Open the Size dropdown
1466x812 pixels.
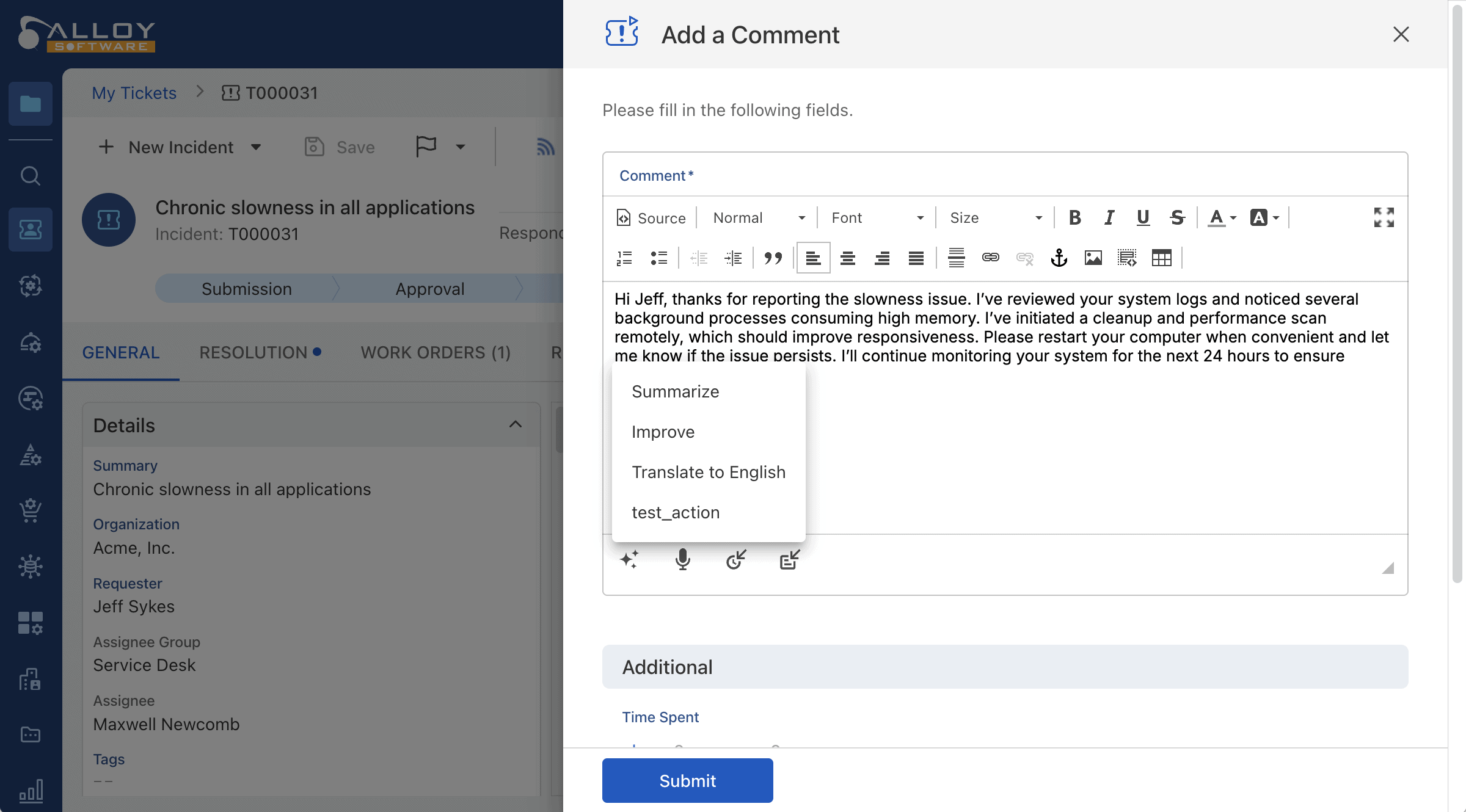[995, 218]
